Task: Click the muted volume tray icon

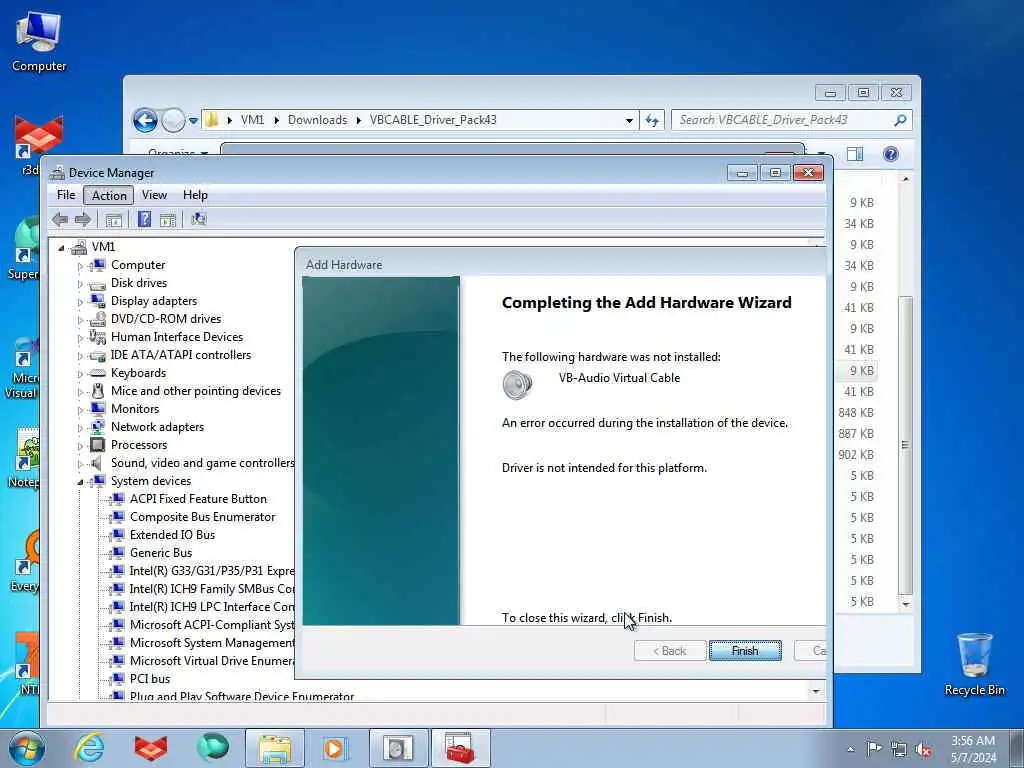Action: tap(923, 750)
